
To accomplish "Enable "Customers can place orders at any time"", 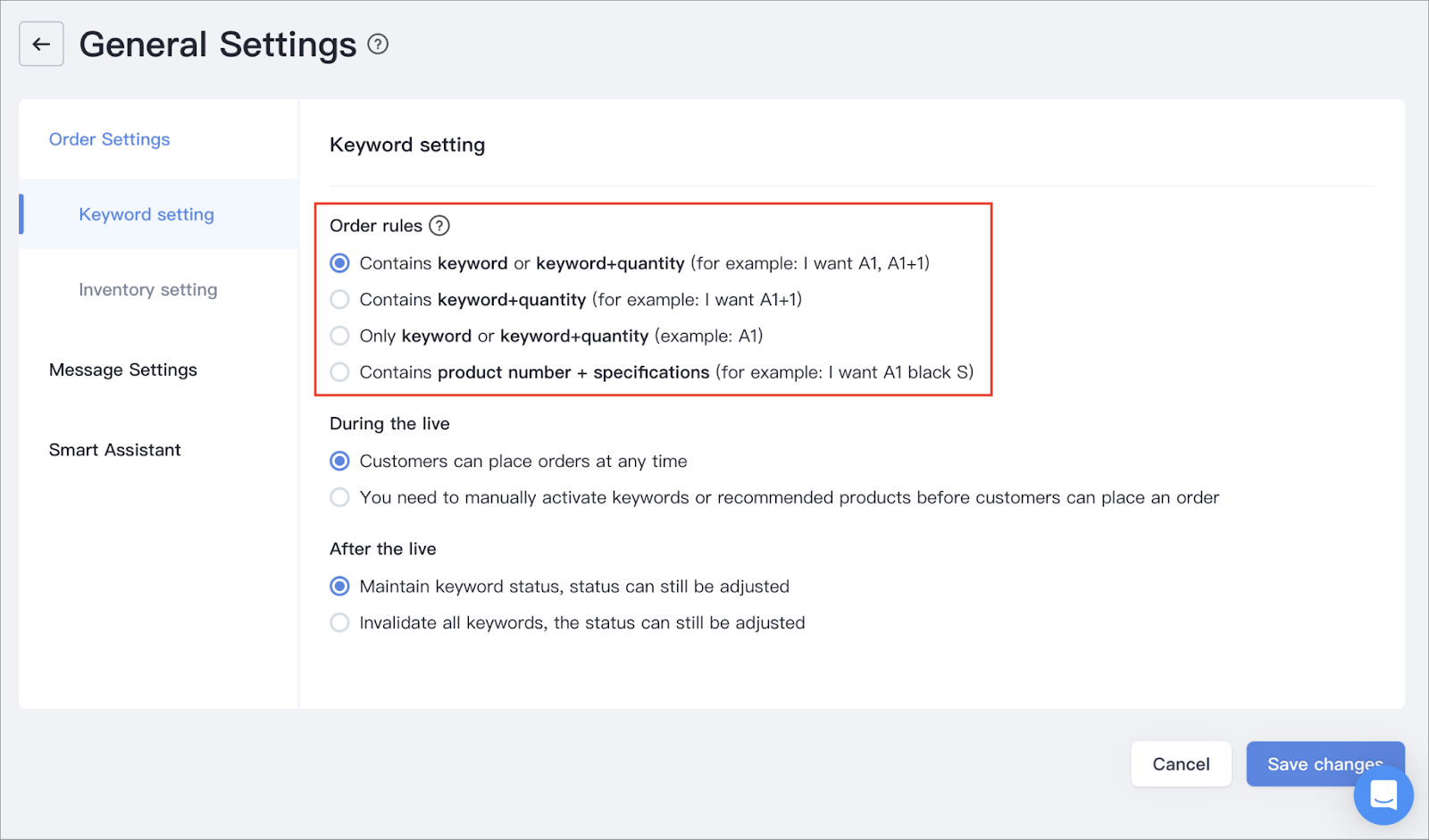I will [x=339, y=461].
